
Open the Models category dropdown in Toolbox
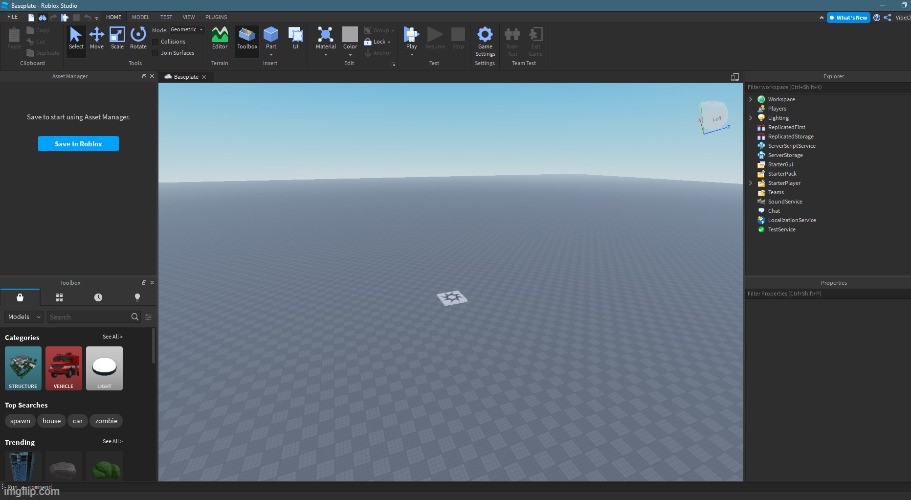24,316
